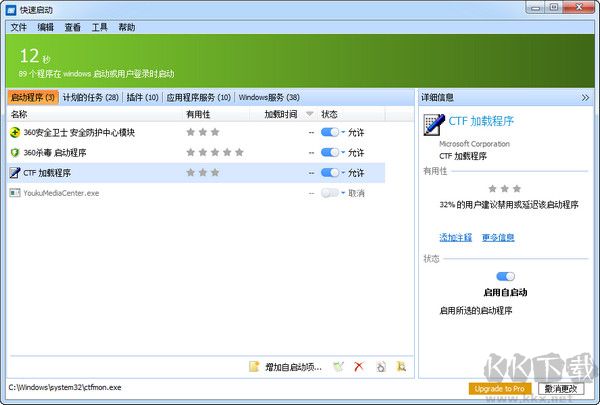This screenshot has width=600, height=405.
Task: Open the 更多信息 link
Action: pos(498,237)
